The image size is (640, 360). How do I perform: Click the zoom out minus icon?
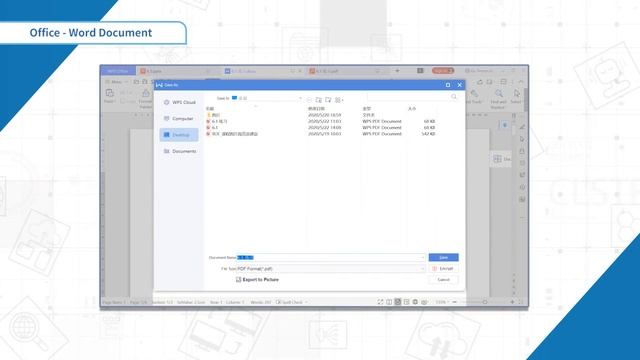click(455, 302)
